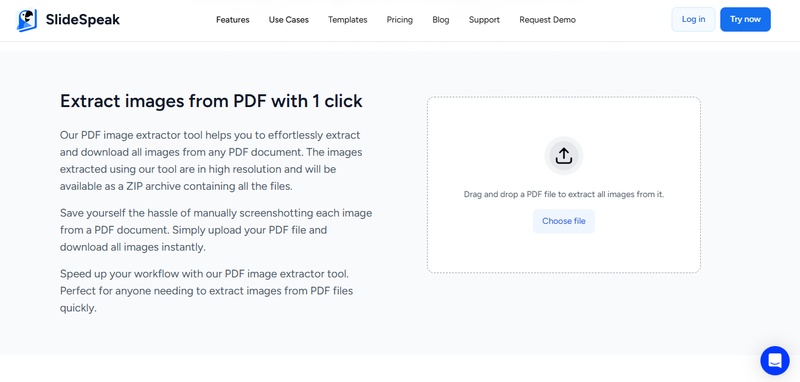
Task: Open the chat support bubble icon
Action: pyautogui.click(x=774, y=361)
